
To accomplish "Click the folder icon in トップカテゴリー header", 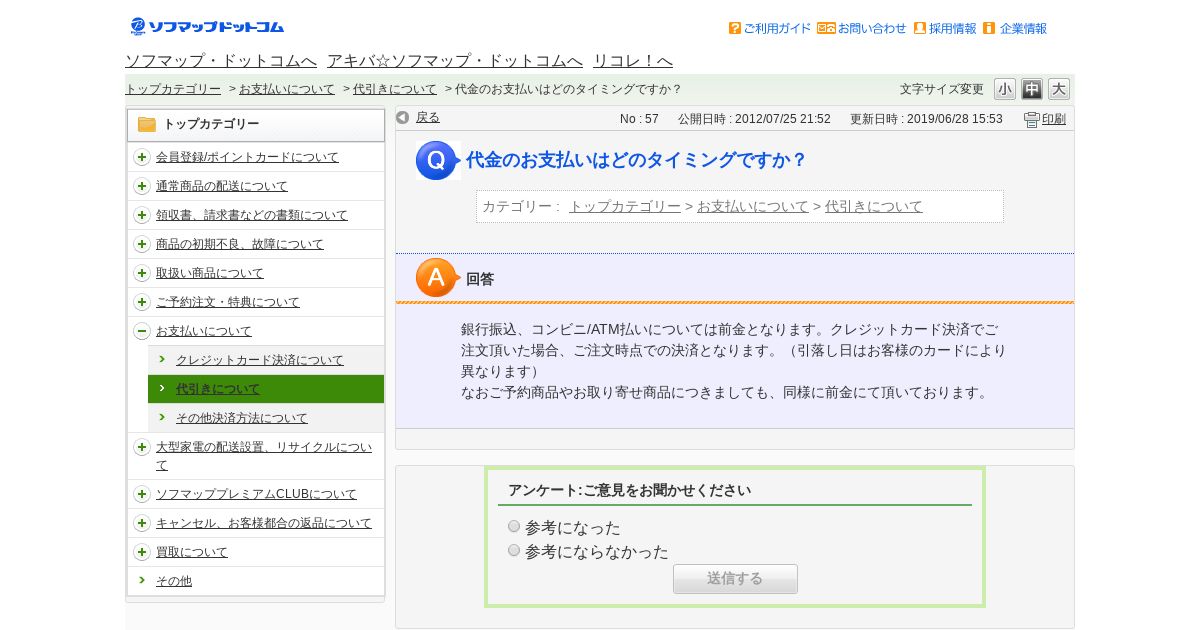I will 147,124.
